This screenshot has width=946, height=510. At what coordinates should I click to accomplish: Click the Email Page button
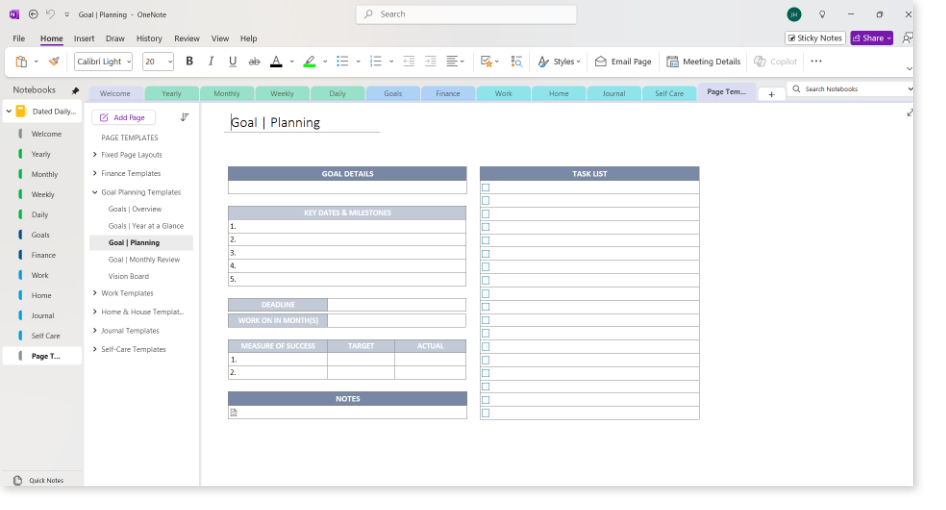tap(623, 61)
